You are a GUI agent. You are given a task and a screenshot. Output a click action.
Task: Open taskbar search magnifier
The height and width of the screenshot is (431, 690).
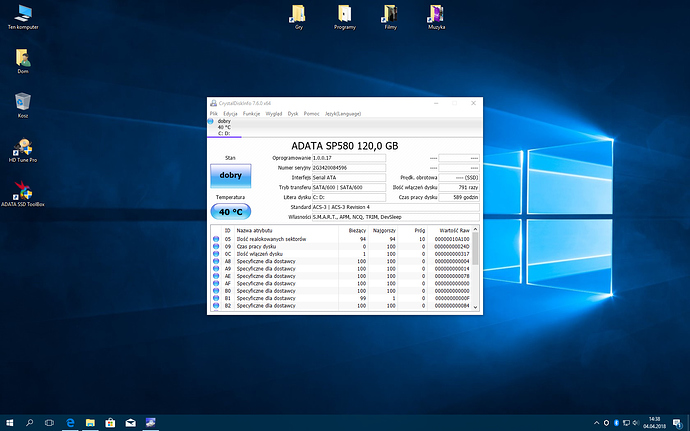tap(29, 423)
